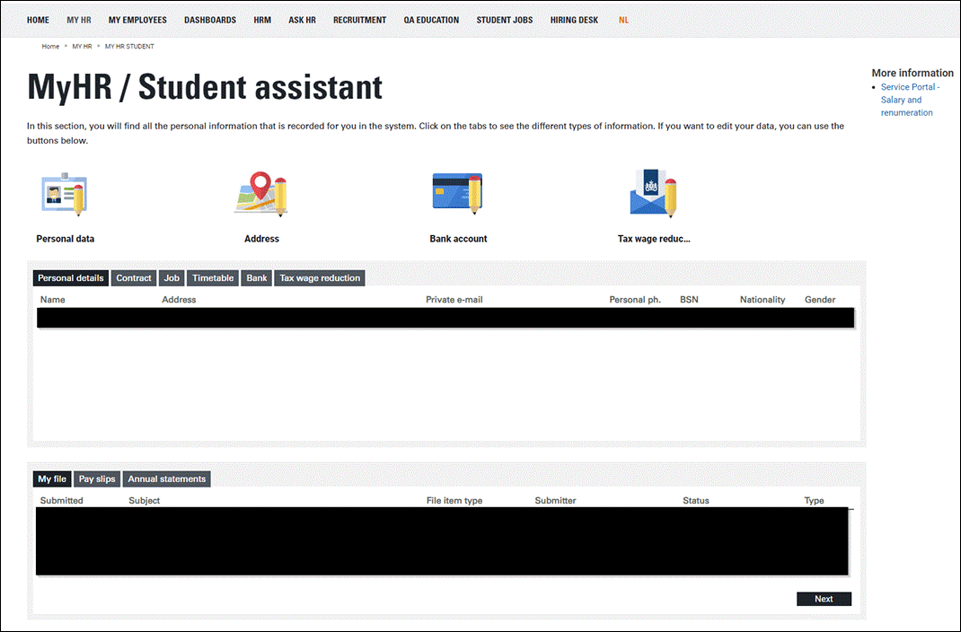Select HRM in the top menu
Viewport: 961px width, 632px height.
click(x=262, y=20)
